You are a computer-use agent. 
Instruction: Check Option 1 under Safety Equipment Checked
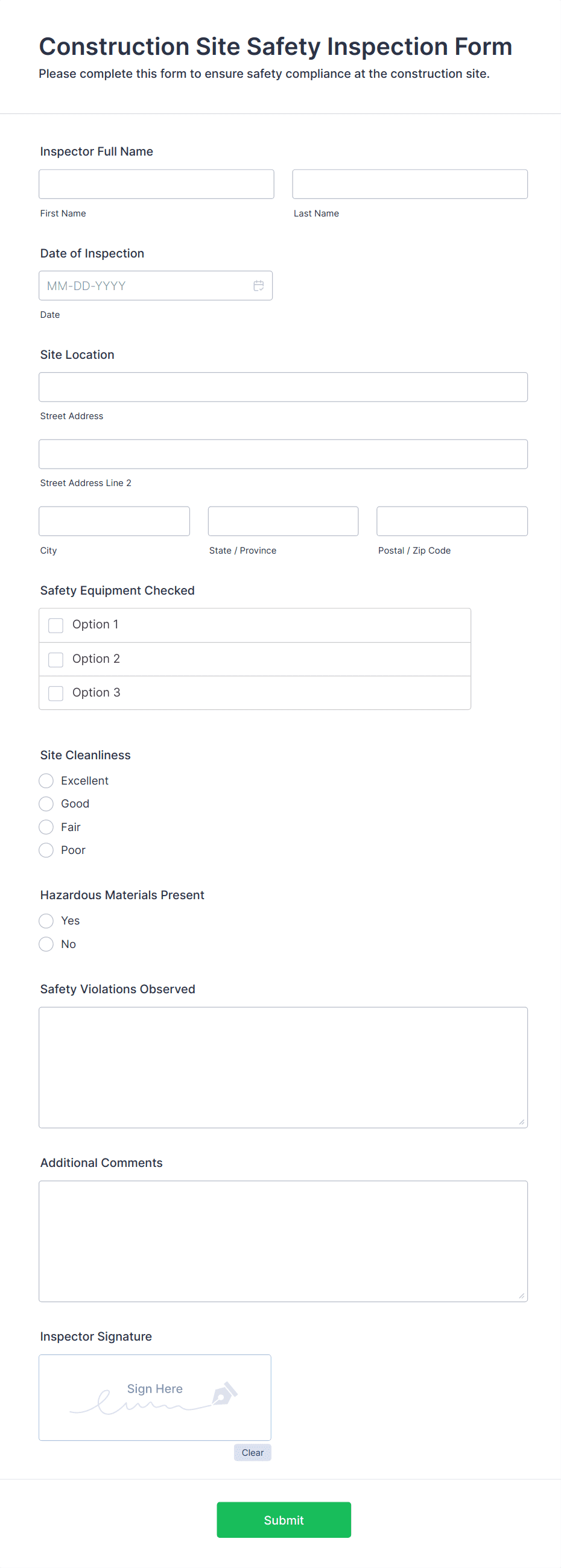(x=55, y=625)
